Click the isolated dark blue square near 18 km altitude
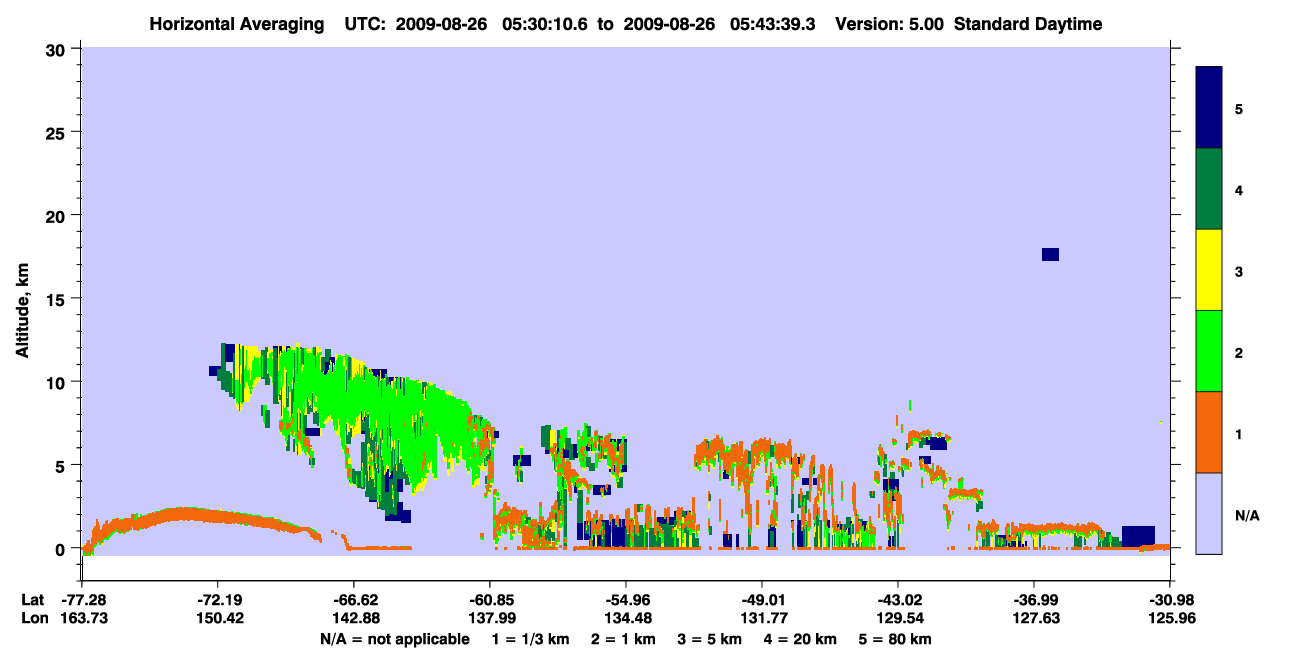The image size is (1300, 667). pos(1050,254)
